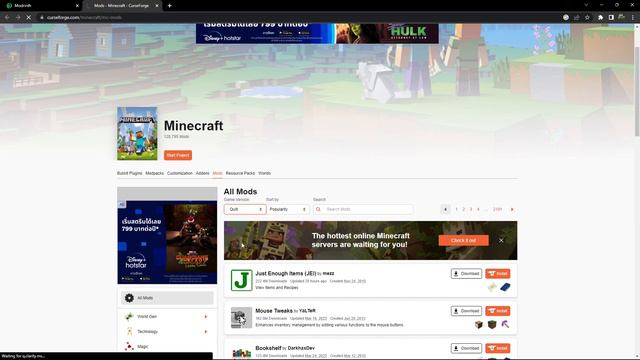This screenshot has height=360, width=640.
Task: Download Just Enough Items mod
Action: tap(466, 273)
